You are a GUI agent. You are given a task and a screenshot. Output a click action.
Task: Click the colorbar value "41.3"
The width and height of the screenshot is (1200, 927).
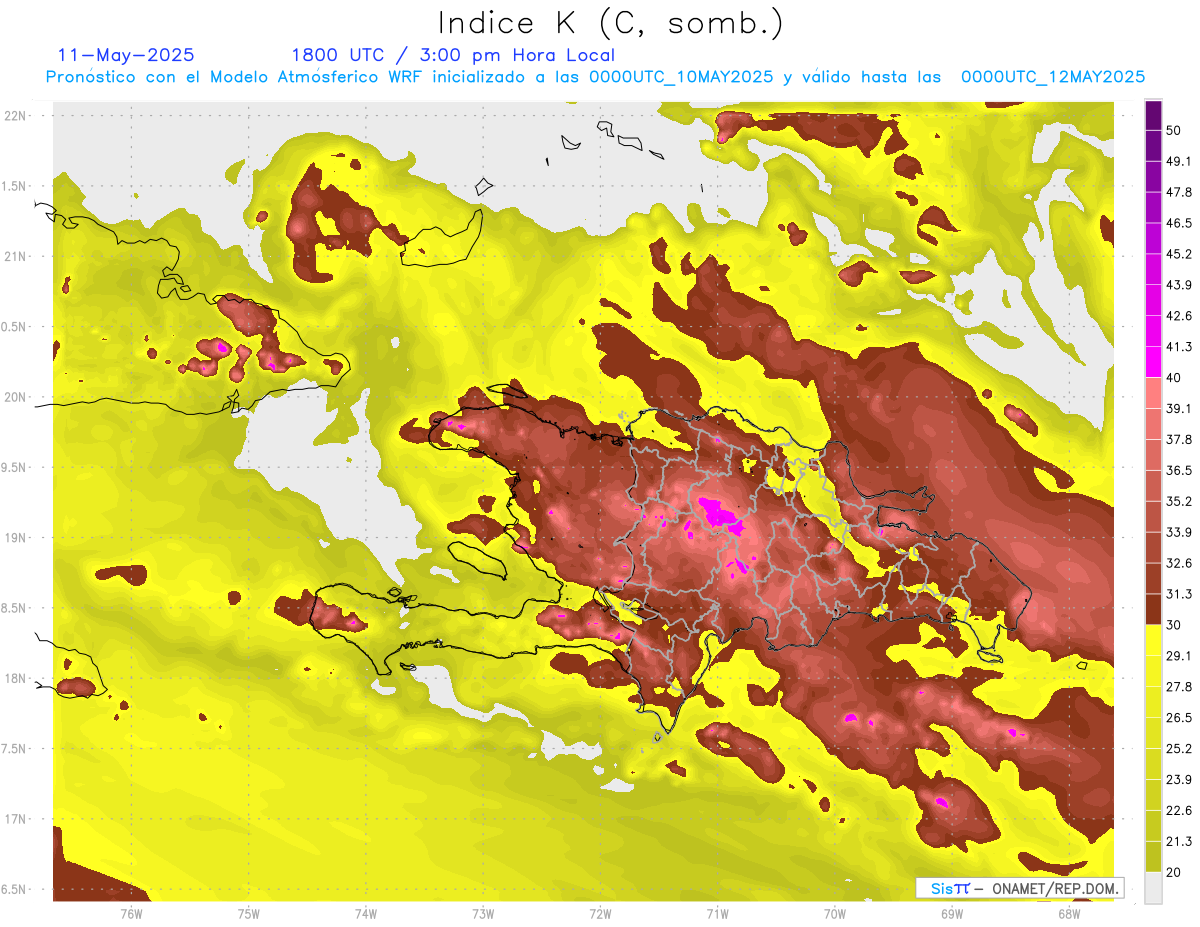point(1178,347)
